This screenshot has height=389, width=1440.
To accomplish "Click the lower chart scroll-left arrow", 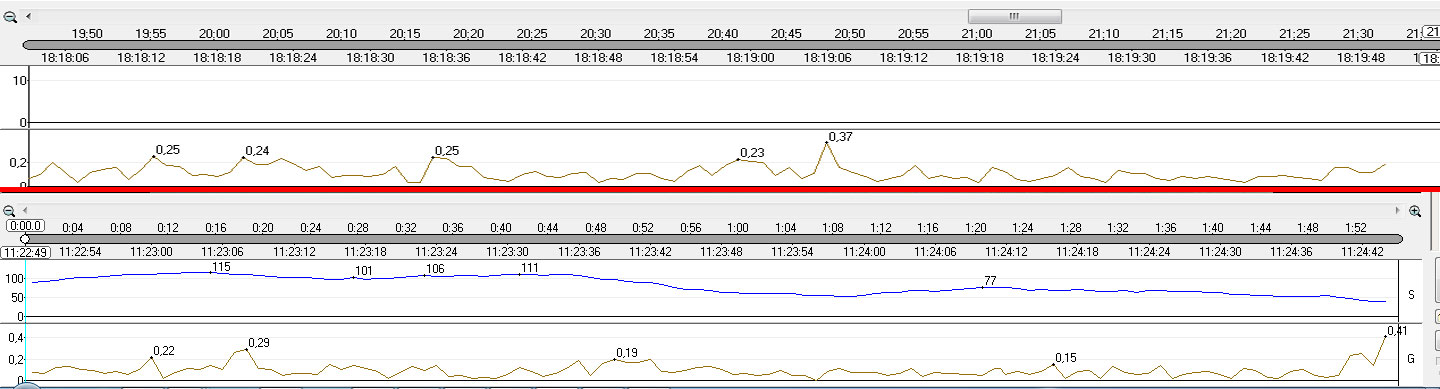I will (26, 211).
